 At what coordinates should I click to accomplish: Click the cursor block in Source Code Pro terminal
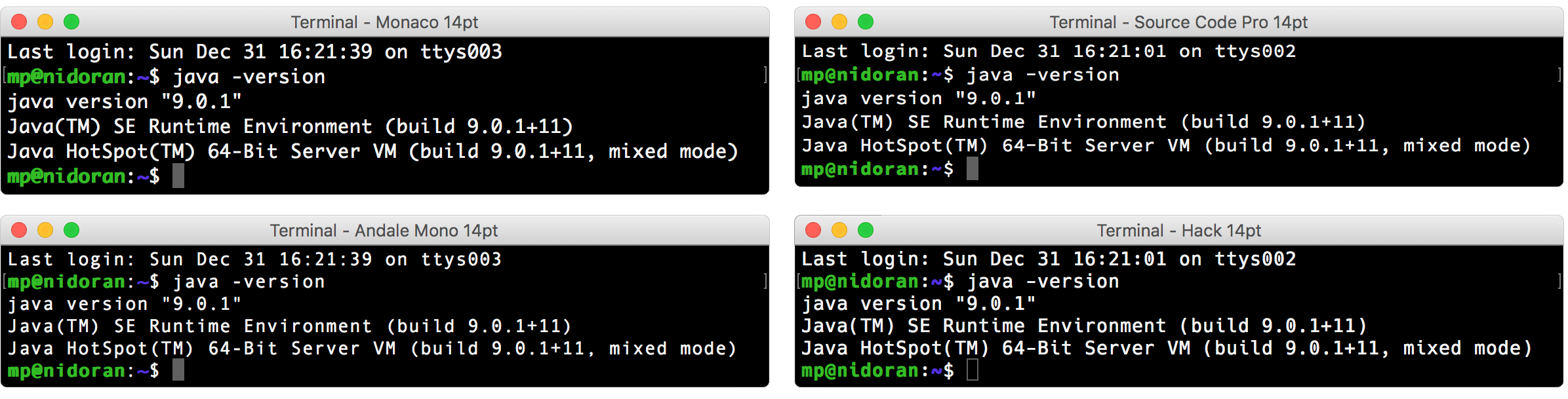click(x=973, y=169)
